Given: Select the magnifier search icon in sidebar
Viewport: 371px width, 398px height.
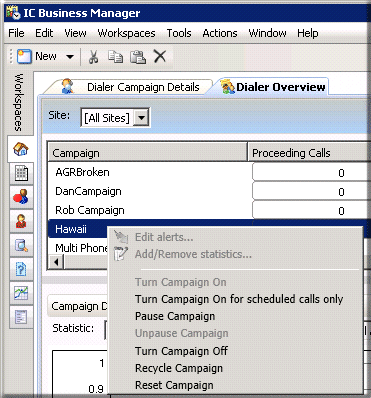Looking at the screenshot, I should [x=21, y=245].
